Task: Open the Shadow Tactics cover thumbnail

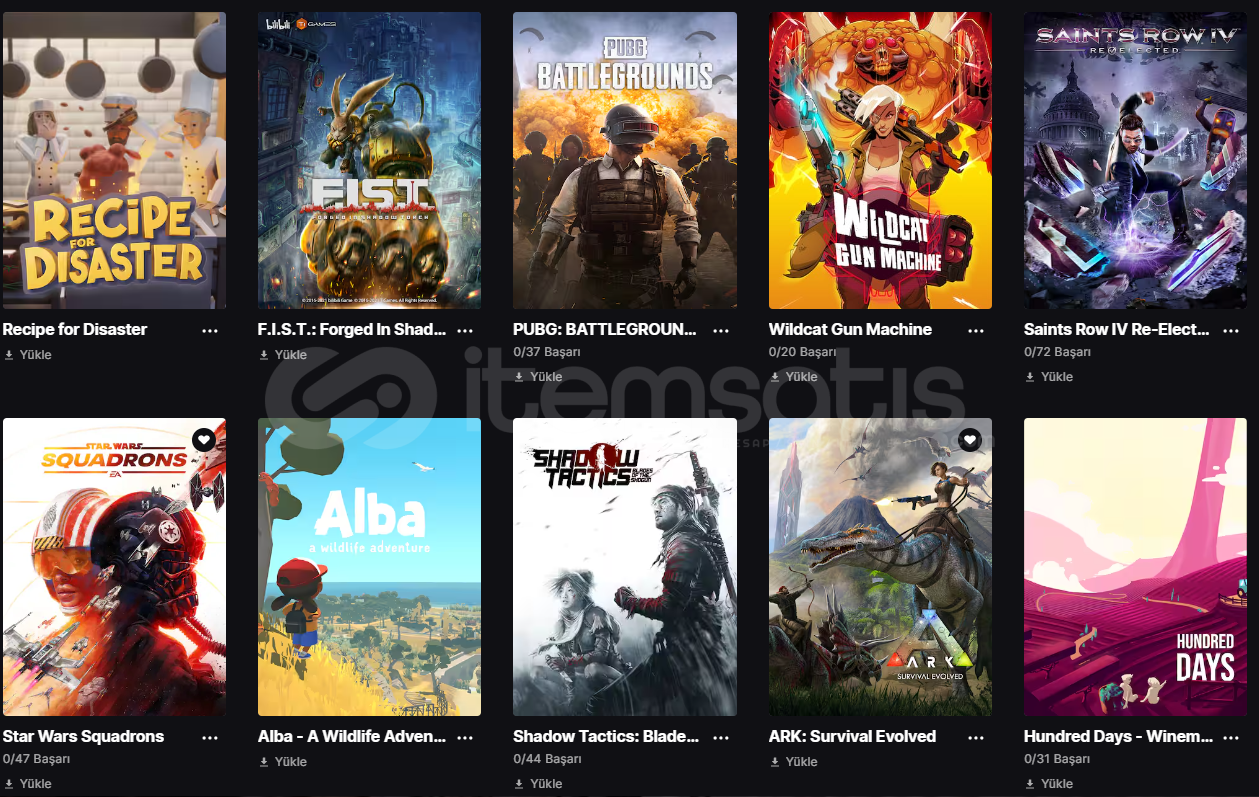Action: 625,567
